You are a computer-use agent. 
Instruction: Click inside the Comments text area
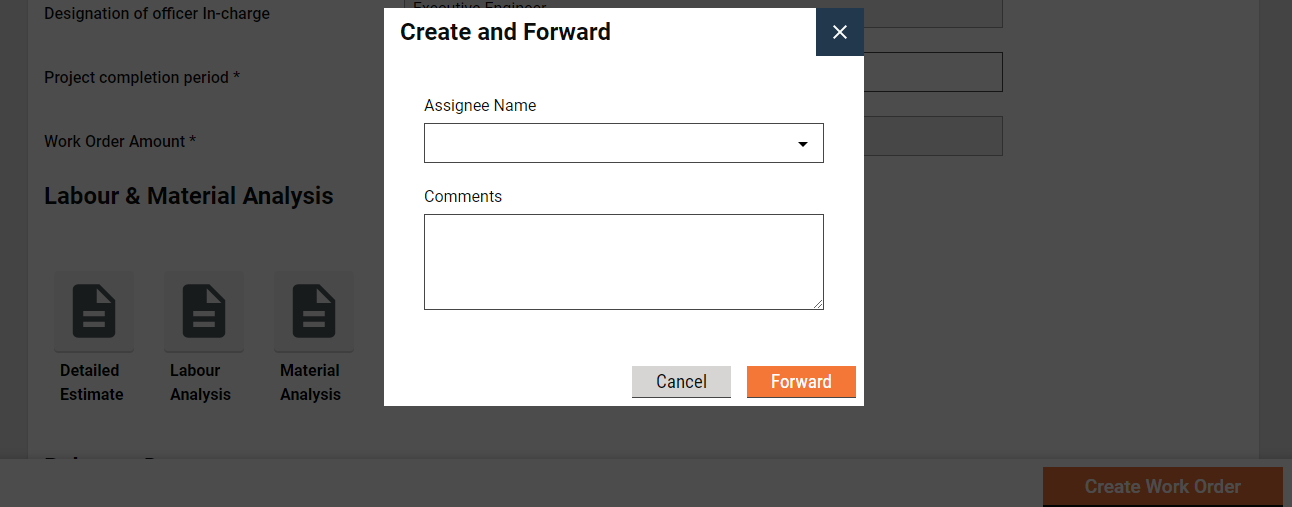click(x=623, y=261)
